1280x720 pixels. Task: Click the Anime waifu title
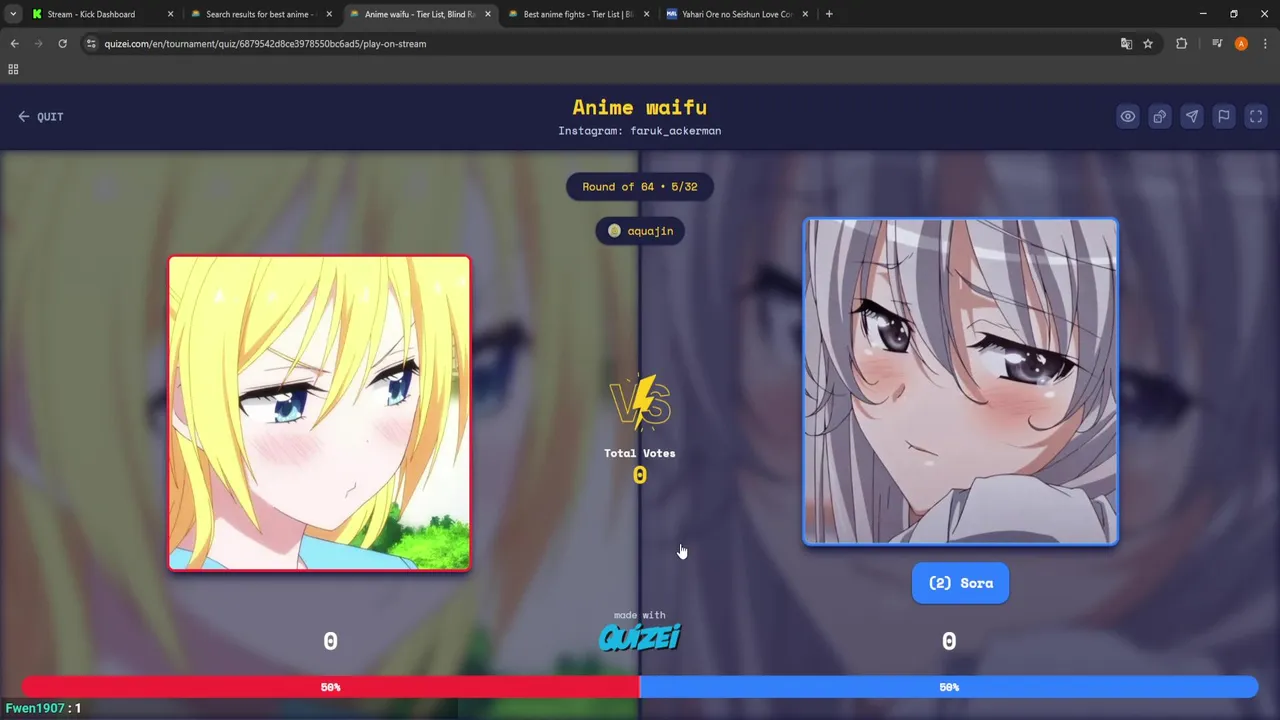pyautogui.click(x=640, y=107)
